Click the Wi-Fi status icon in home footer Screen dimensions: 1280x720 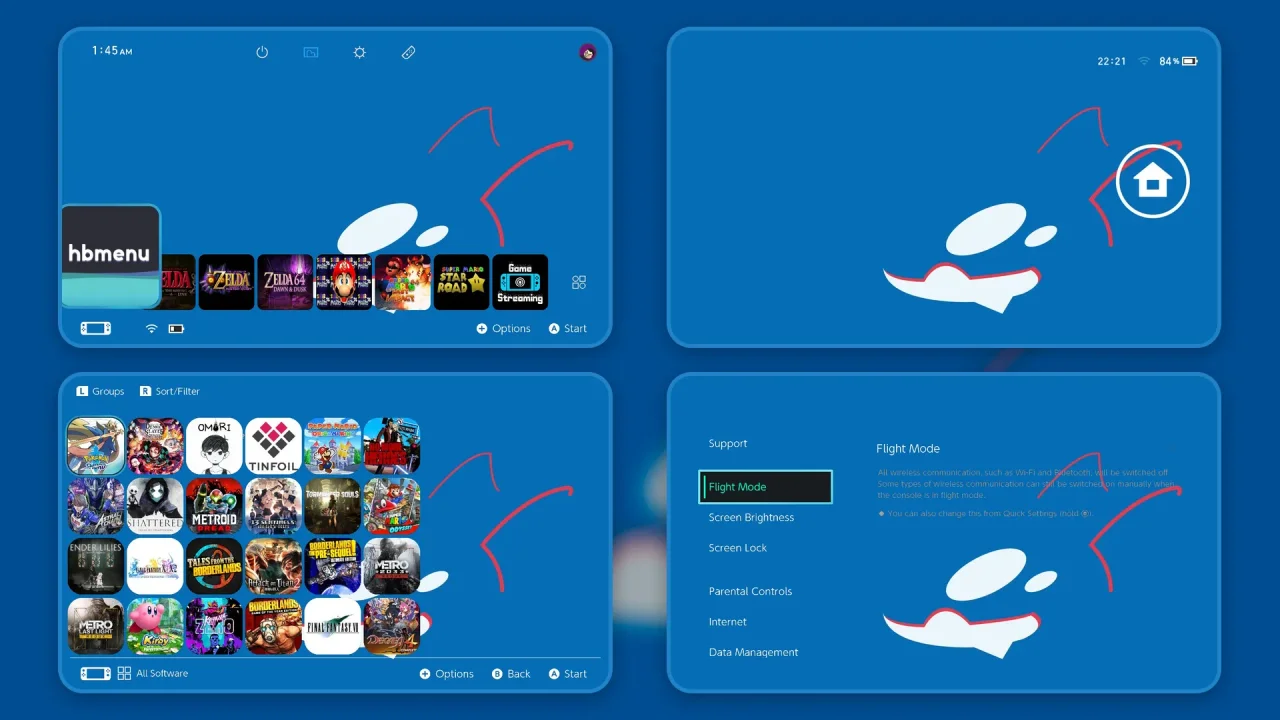(151, 328)
